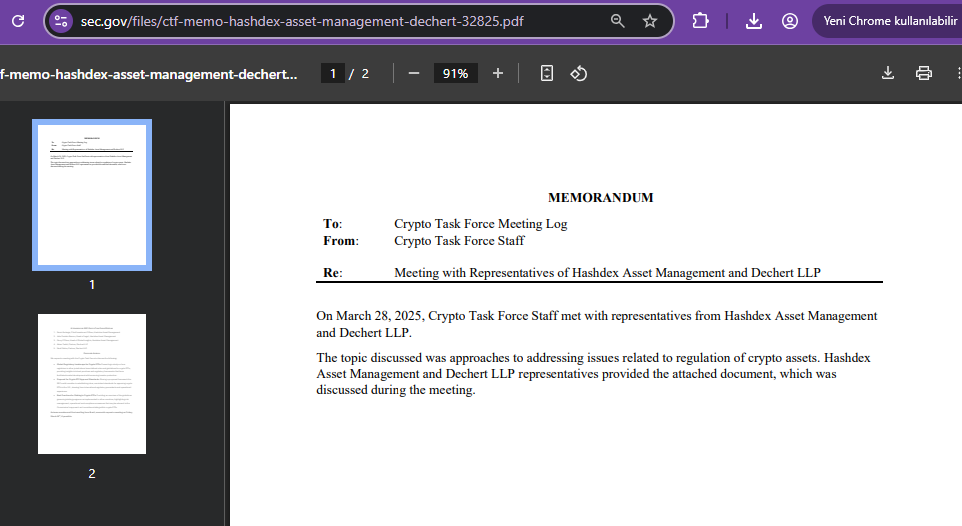Click the 'On March 28, 2025' paragraph
The image size is (962, 526).
[596, 324]
